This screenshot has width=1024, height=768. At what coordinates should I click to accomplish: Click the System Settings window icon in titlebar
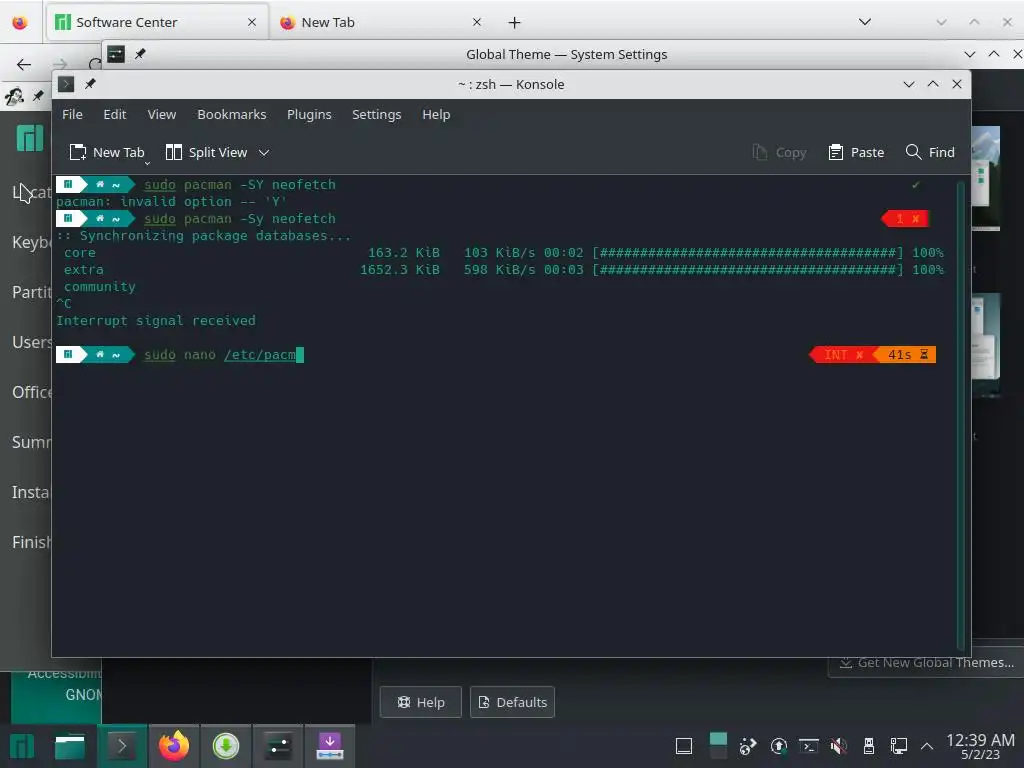point(116,54)
